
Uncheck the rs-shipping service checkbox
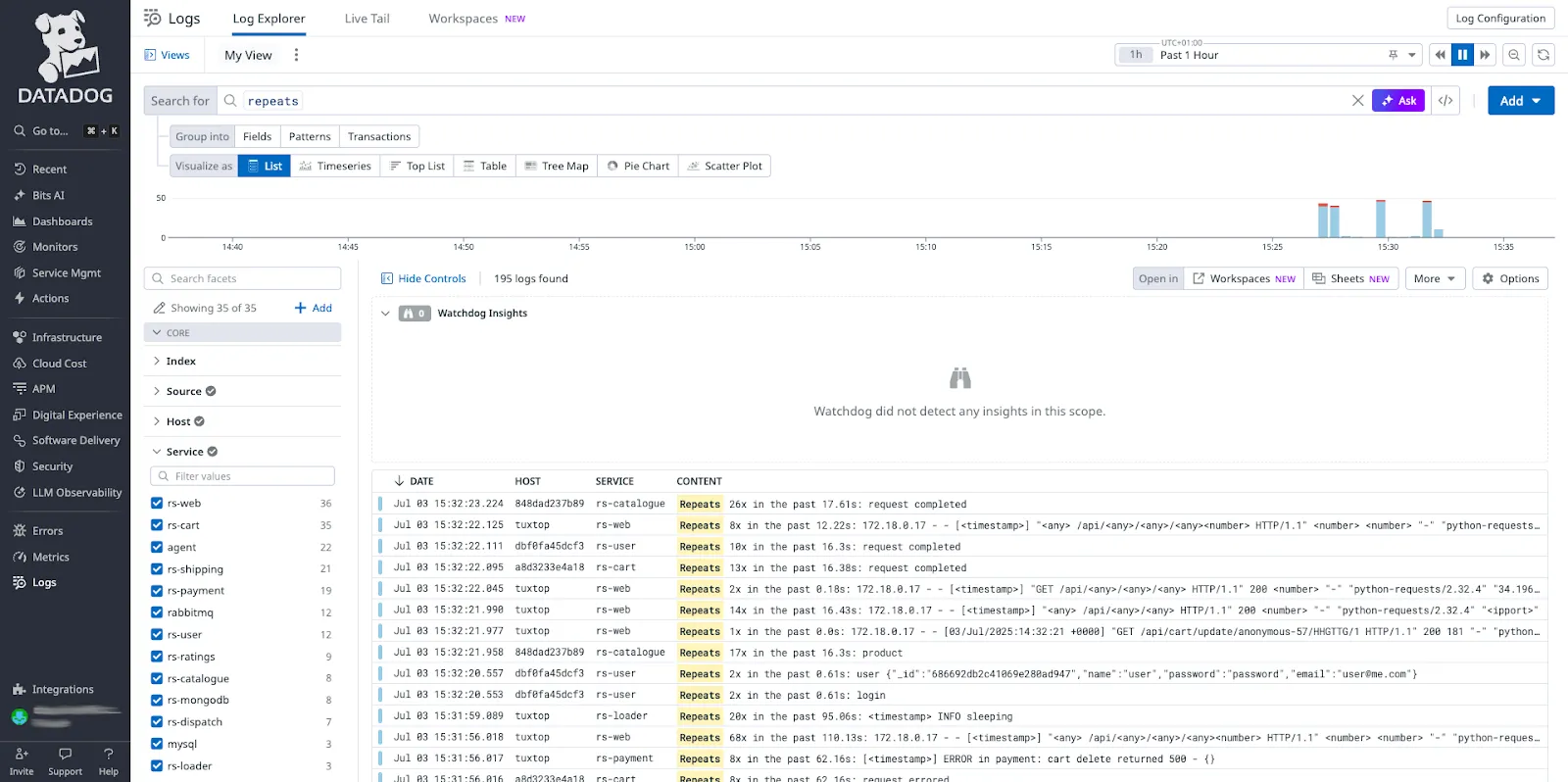(157, 569)
